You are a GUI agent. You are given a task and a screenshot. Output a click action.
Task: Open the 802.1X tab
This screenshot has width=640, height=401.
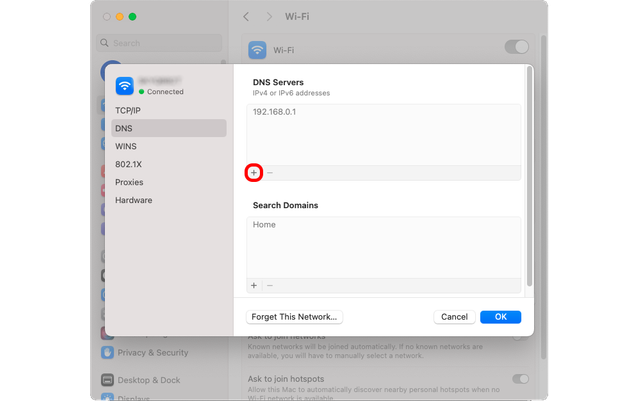pyautogui.click(x=128, y=164)
